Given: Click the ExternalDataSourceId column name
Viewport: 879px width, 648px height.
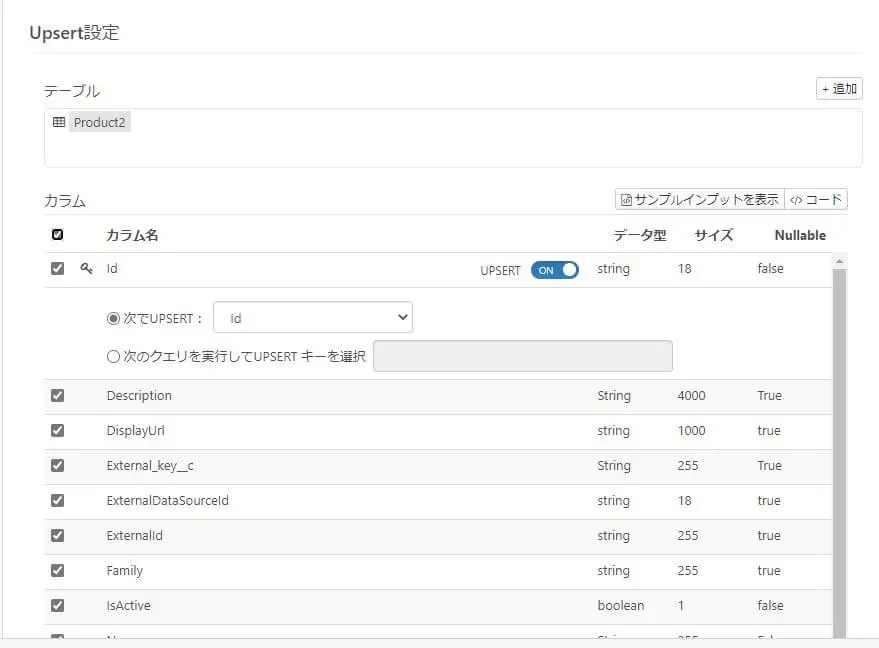Looking at the screenshot, I should point(168,501).
